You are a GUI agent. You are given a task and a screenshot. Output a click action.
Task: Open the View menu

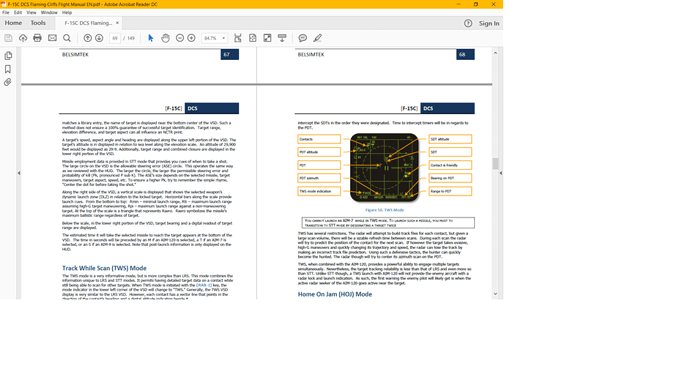coord(31,13)
